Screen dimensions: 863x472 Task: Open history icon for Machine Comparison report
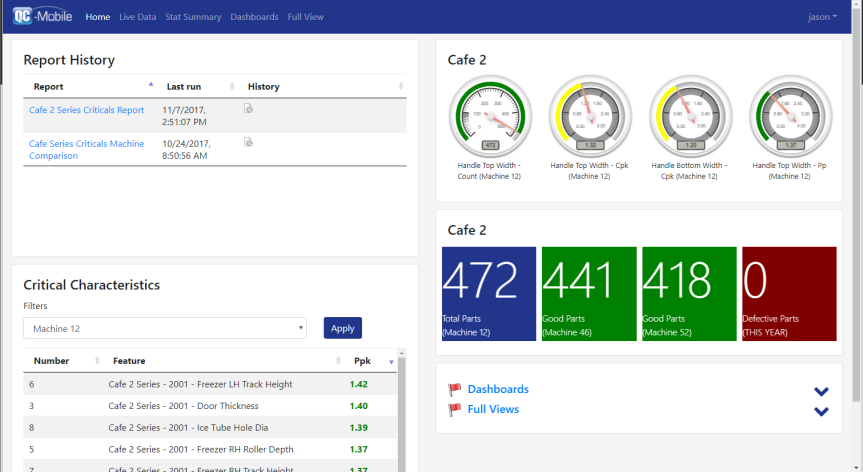(x=248, y=142)
